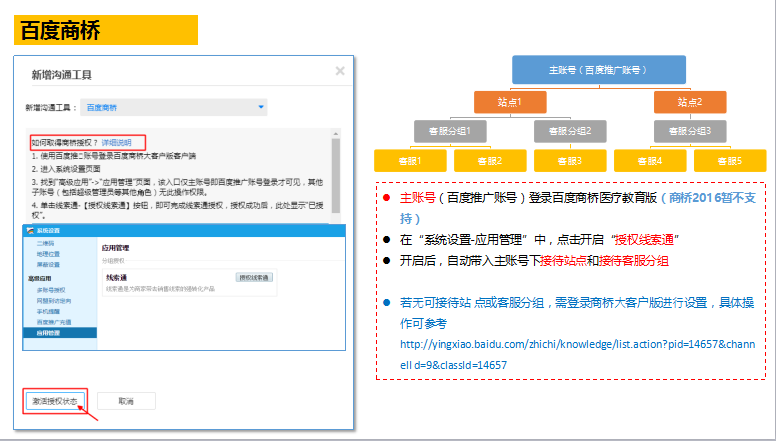Viewport: 776px width, 441px height.
Task: Select the highlighted 应用管理 sidebar item
Action: [x=60, y=333]
